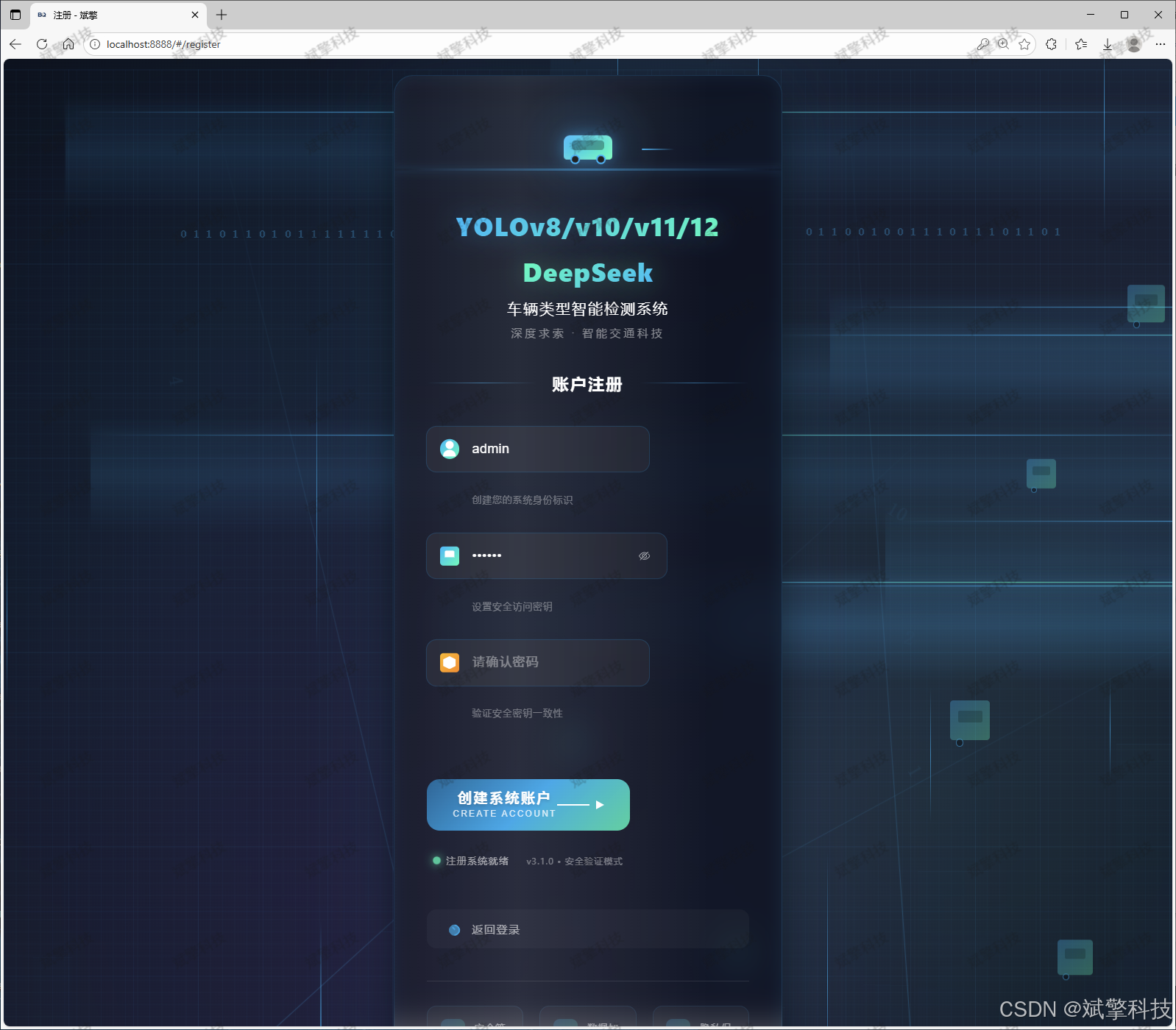The width and height of the screenshot is (1176, 1030).
Task: Open the zoom control in address bar
Action: click(x=1003, y=44)
